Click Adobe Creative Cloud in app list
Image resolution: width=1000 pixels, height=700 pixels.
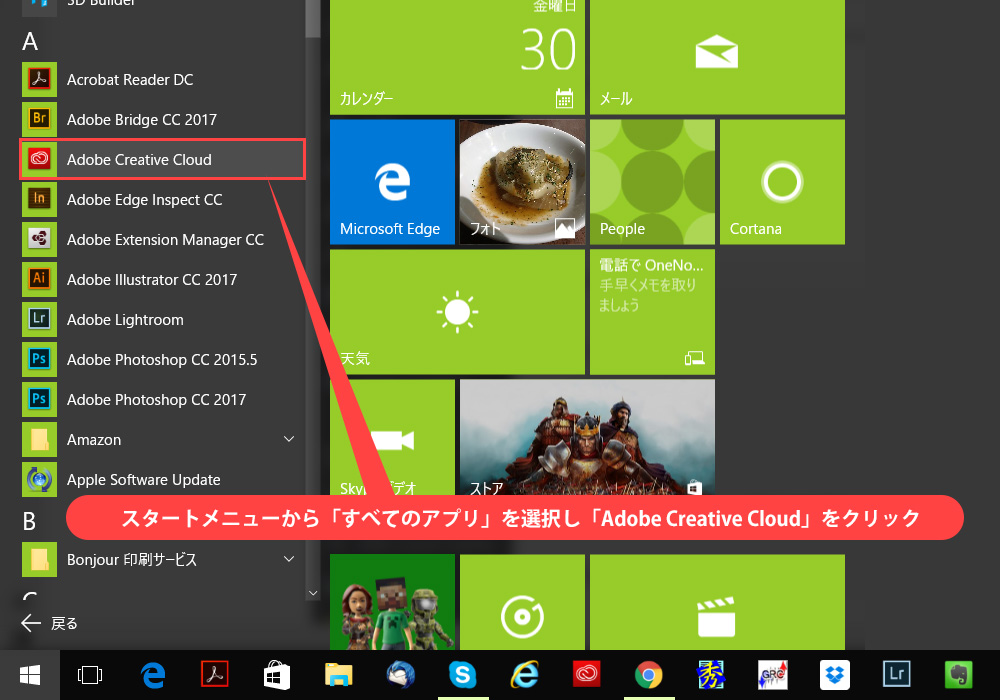pyautogui.click(x=163, y=159)
